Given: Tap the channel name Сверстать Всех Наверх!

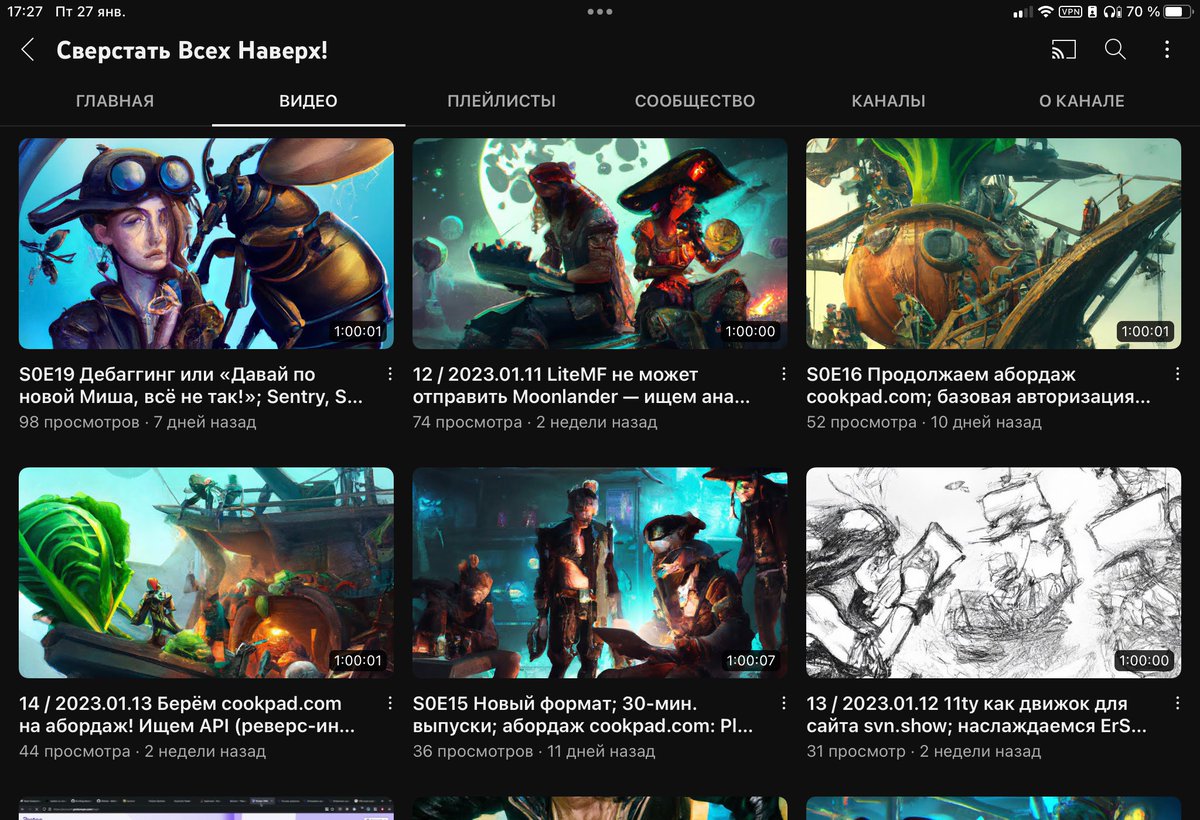Looking at the screenshot, I should click(192, 50).
